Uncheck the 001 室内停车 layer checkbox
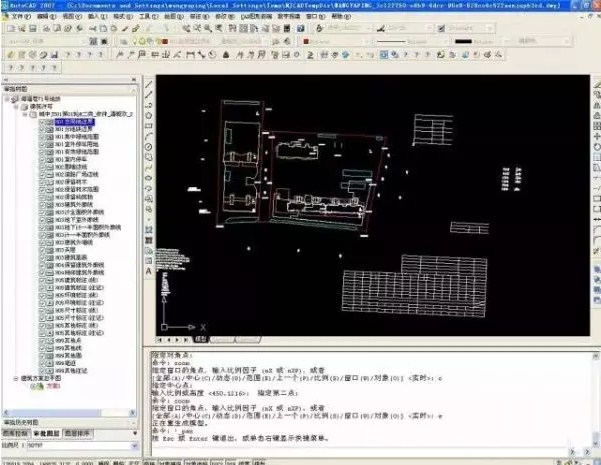The height and width of the screenshot is (465, 601). tap(42, 159)
